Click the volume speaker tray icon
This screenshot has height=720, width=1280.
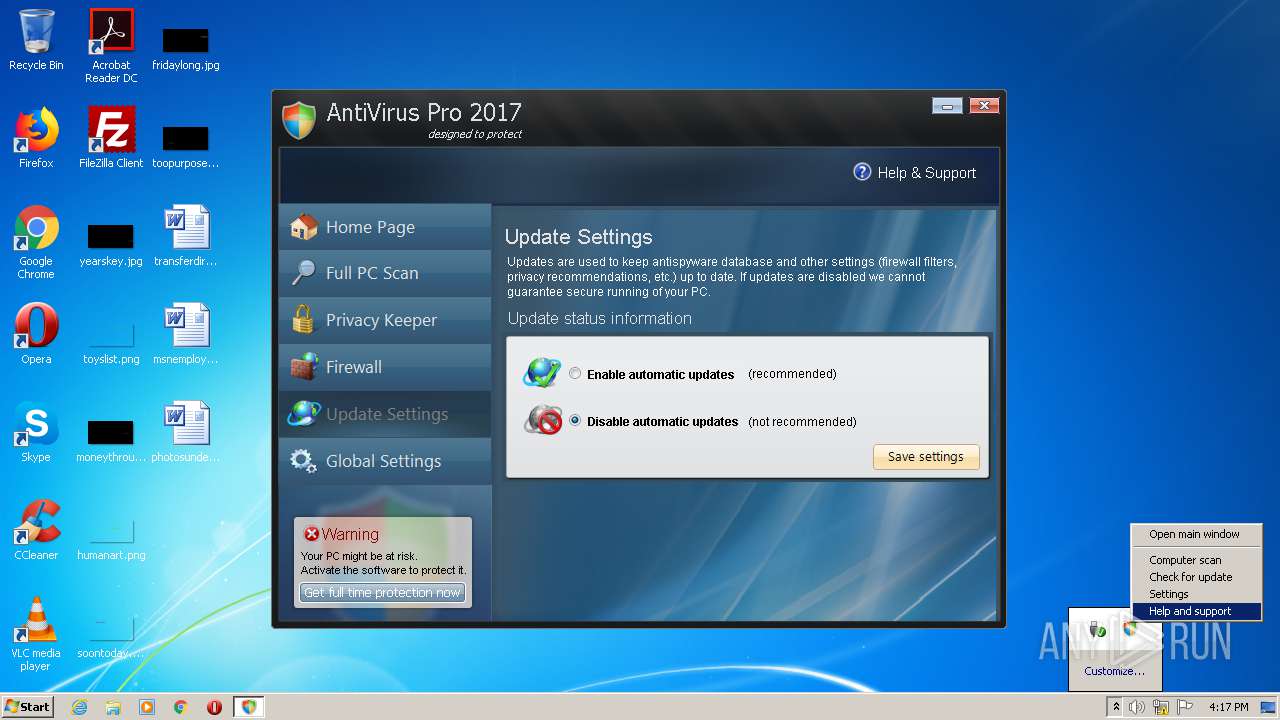[1137, 707]
